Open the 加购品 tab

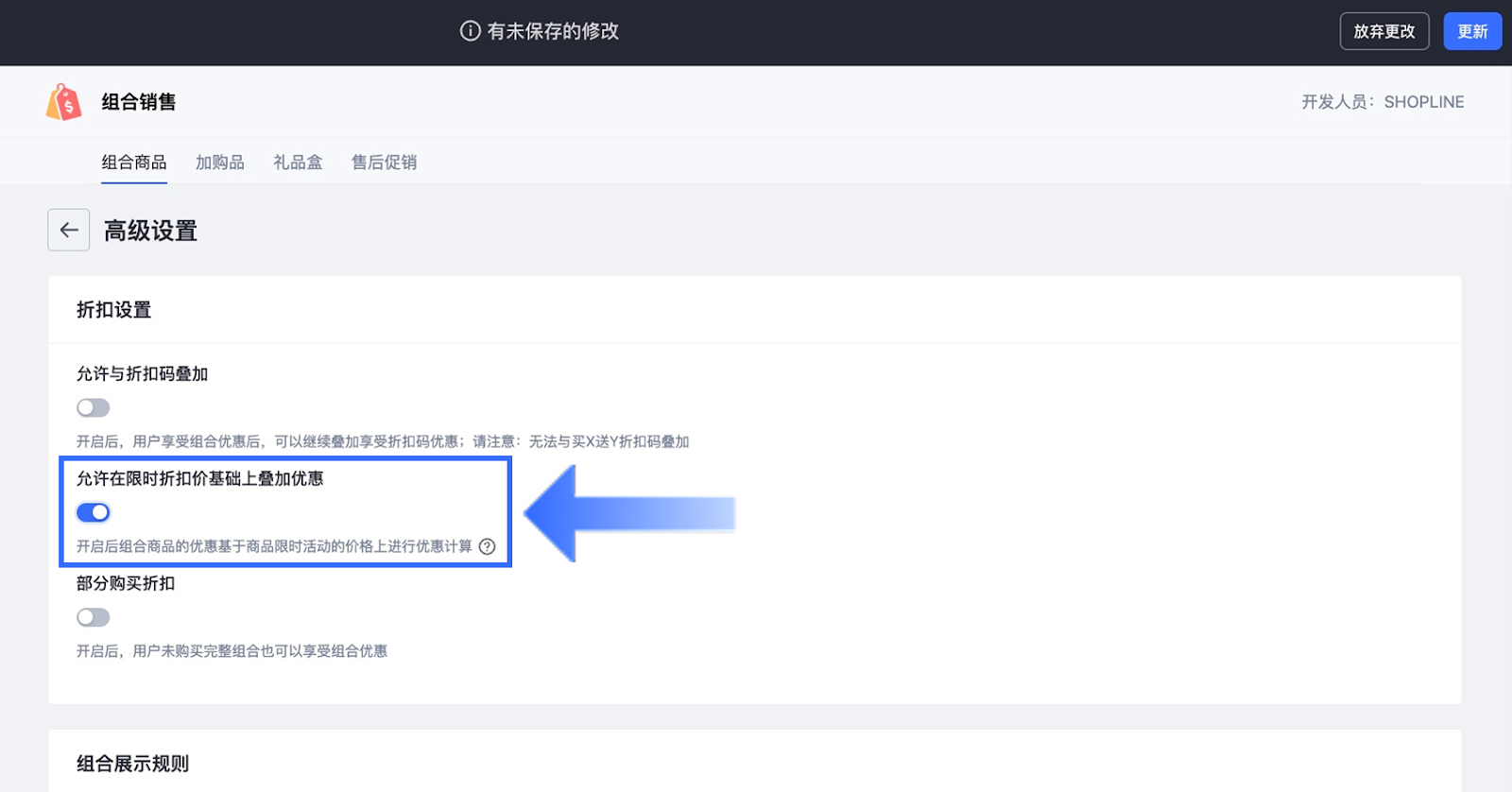point(220,163)
